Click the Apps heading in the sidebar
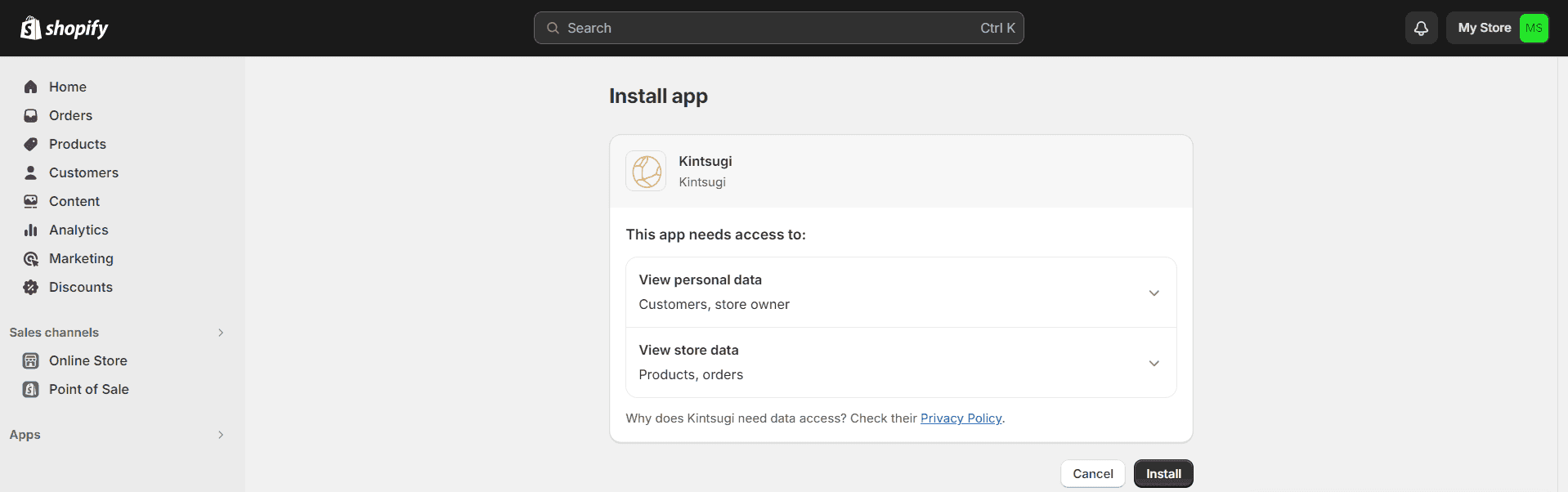Viewport: 1568px width, 492px height. click(x=25, y=435)
